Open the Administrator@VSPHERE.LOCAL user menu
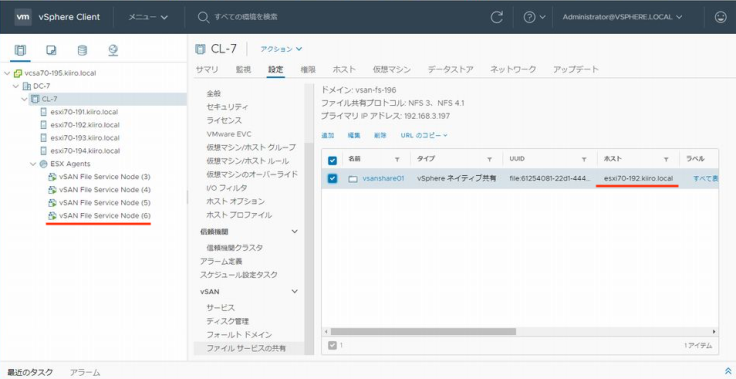The width and height of the screenshot is (736, 379). tap(622, 17)
